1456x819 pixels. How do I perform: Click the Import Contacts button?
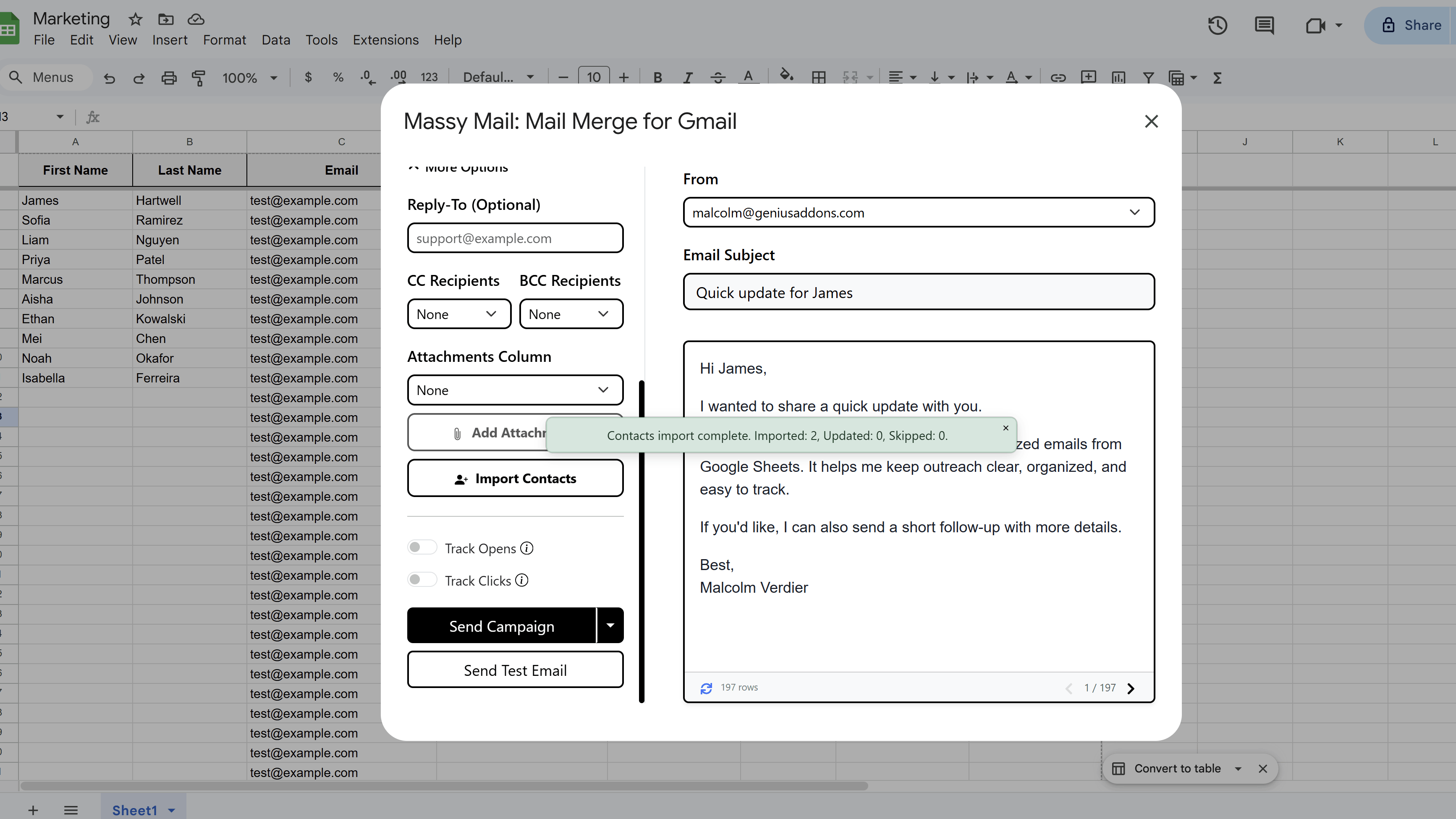click(x=514, y=478)
